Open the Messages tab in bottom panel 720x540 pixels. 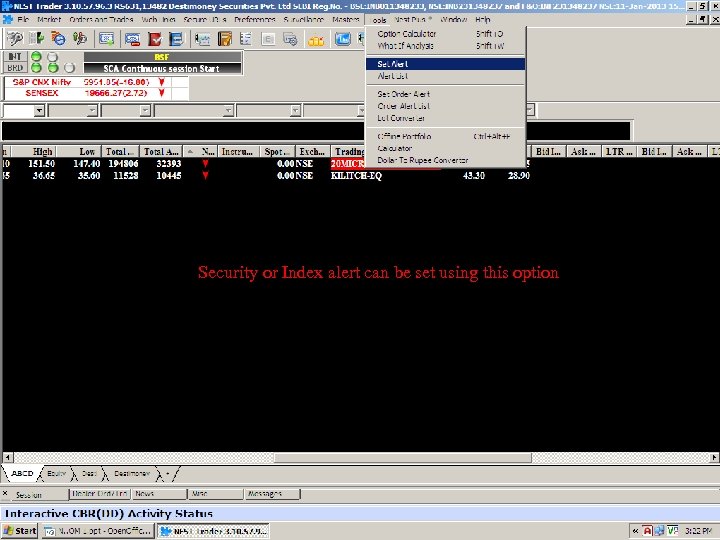pos(271,494)
